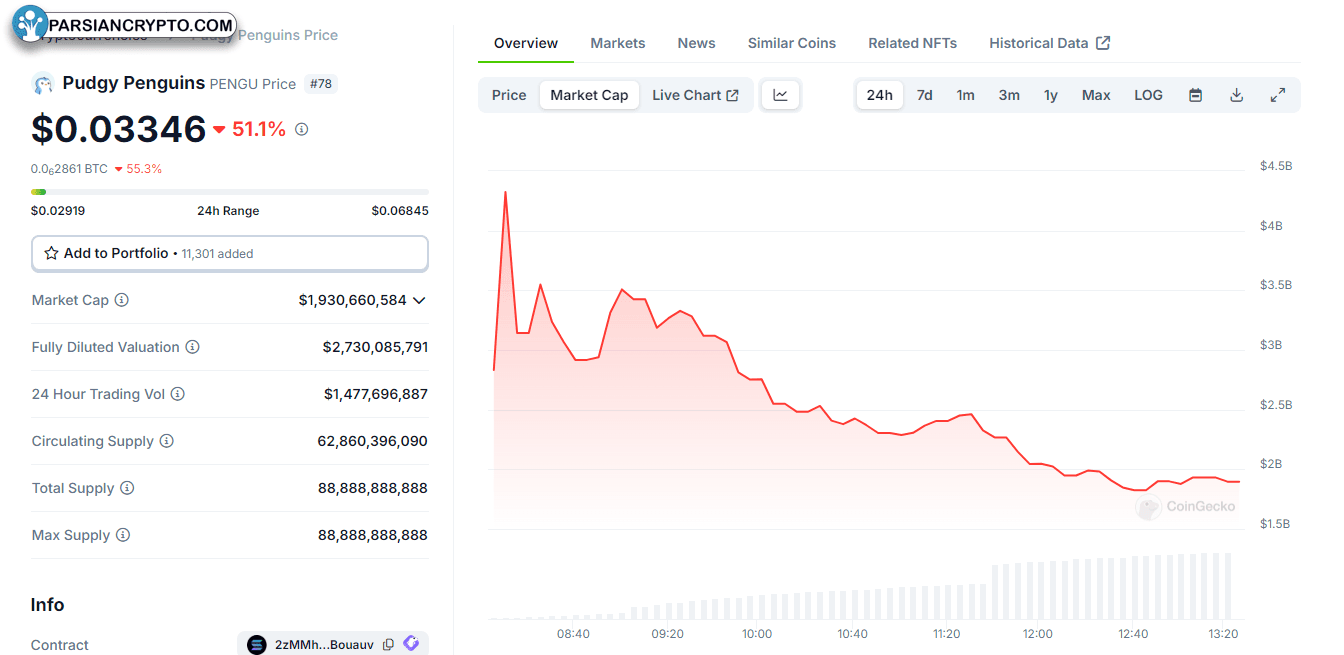
Task: Select the 1y time range
Action: pos(1051,95)
